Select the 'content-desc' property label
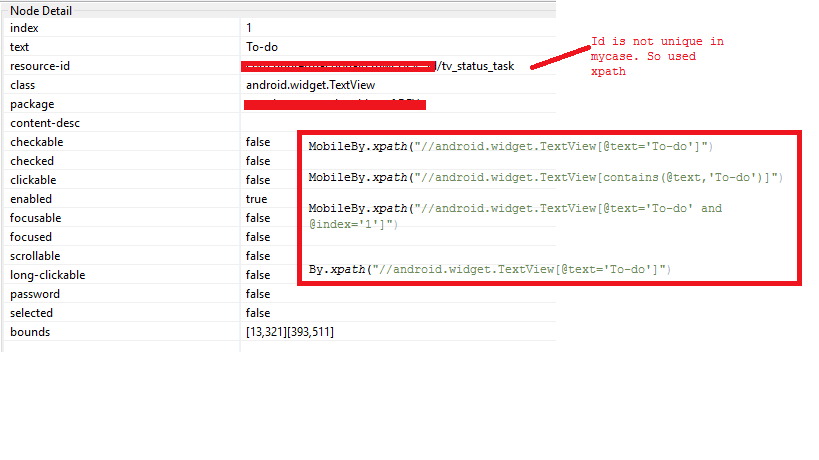Viewport: 819px width, 460px height. pyautogui.click(x=45, y=123)
